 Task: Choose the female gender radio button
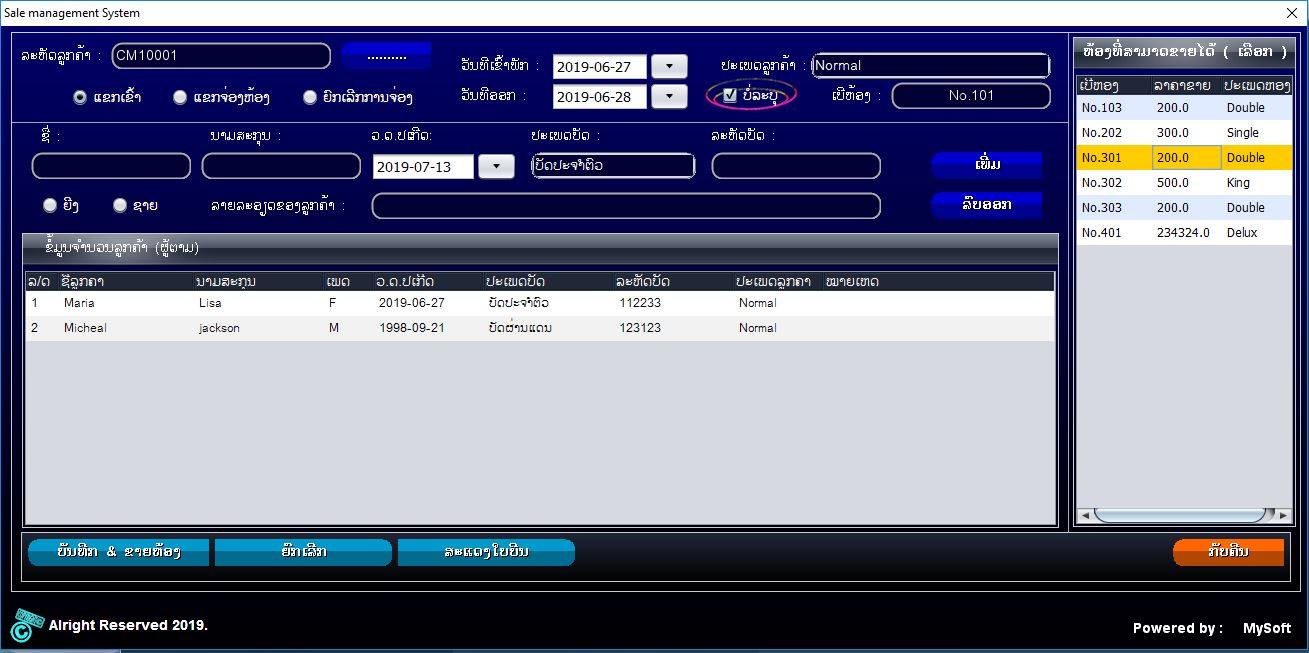50,205
